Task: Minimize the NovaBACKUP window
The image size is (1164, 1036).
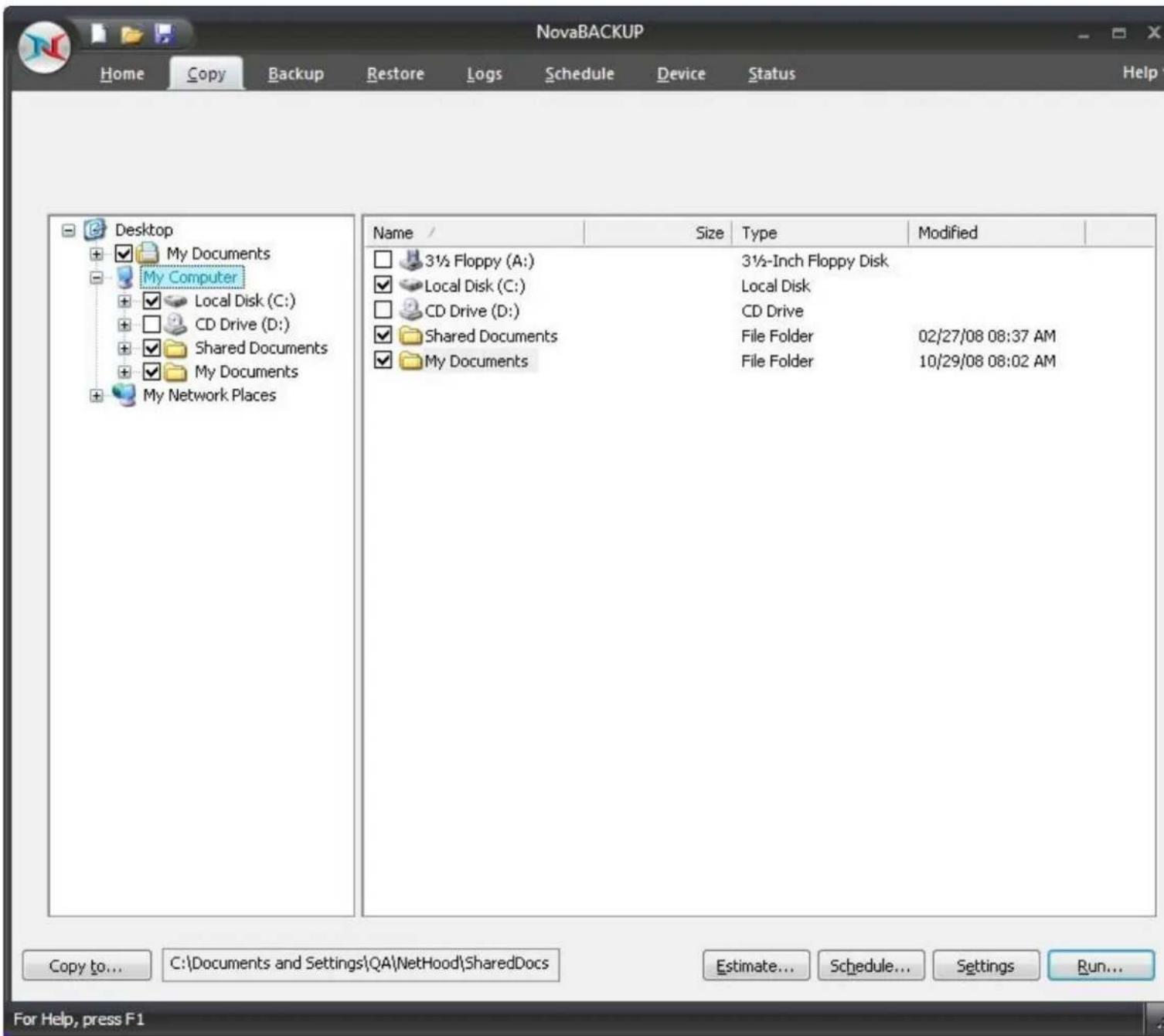Action: [x=1084, y=34]
